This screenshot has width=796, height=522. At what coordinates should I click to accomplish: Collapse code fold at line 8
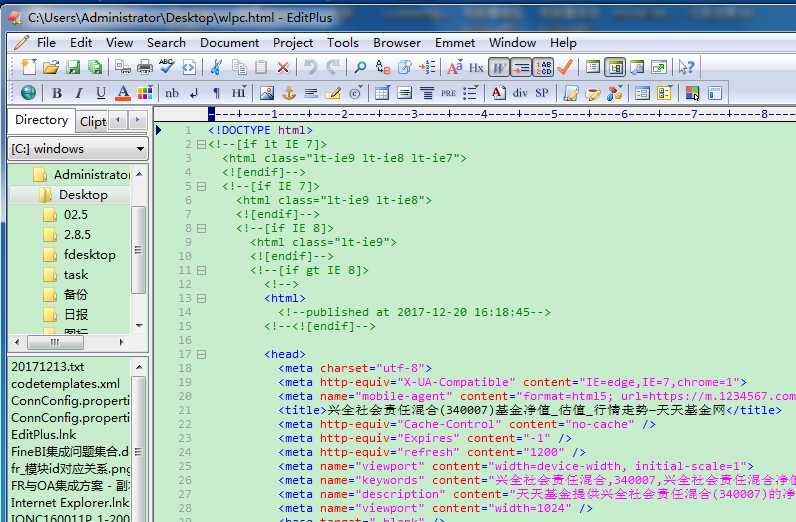click(x=202, y=229)
